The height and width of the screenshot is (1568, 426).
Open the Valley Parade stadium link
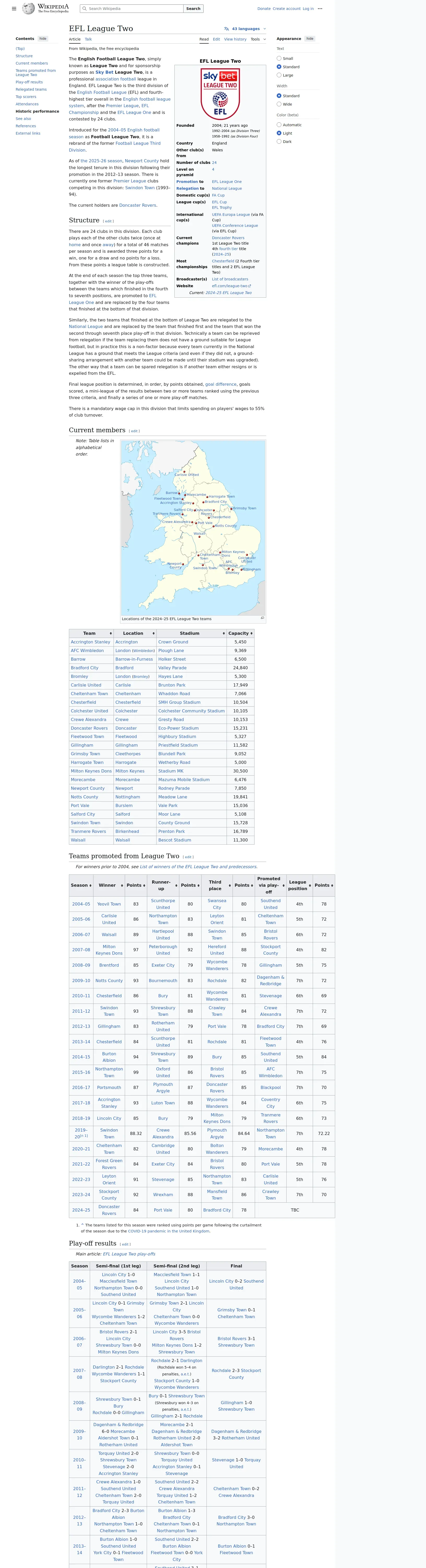[173, 668]
